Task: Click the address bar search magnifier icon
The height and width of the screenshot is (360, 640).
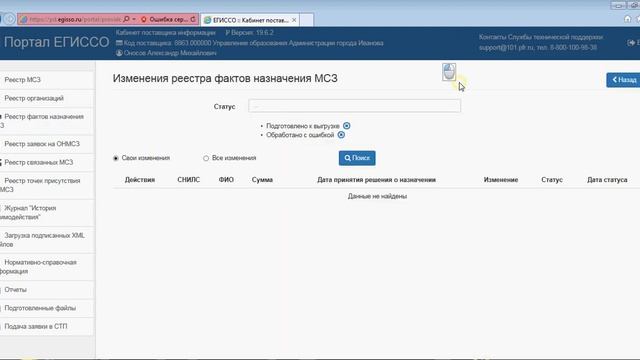Action: coord(127,19)
